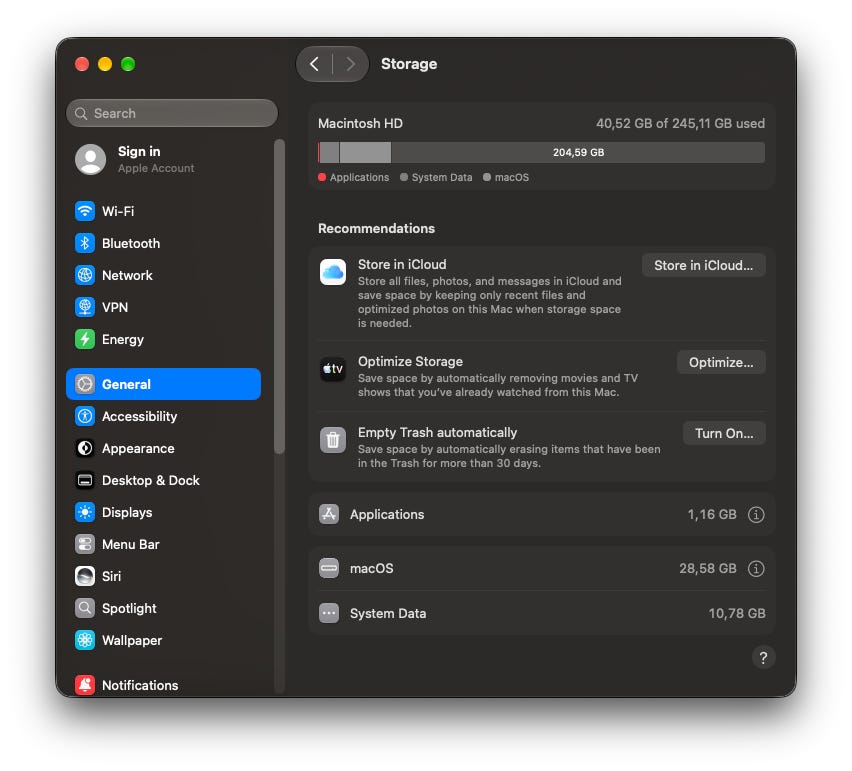Open Desktop & Dock icon
Viewport: 852px width, 771px height.
(x=85, y=480)
